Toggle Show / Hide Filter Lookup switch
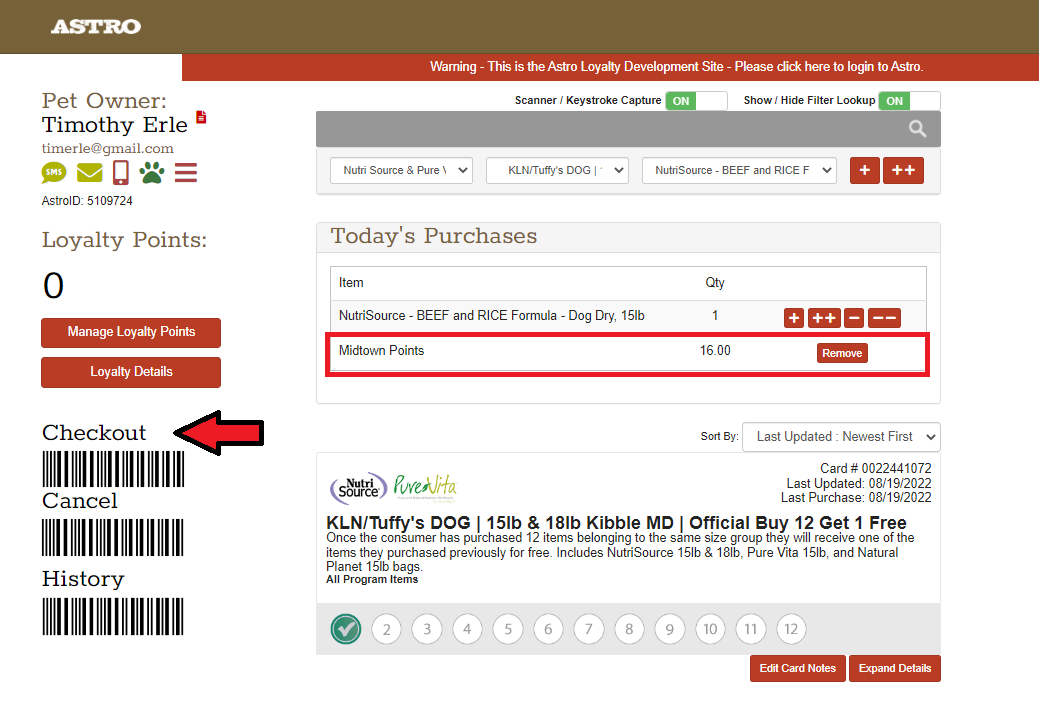The height and width of the screenshot is (717, 1039). (910, 101)
